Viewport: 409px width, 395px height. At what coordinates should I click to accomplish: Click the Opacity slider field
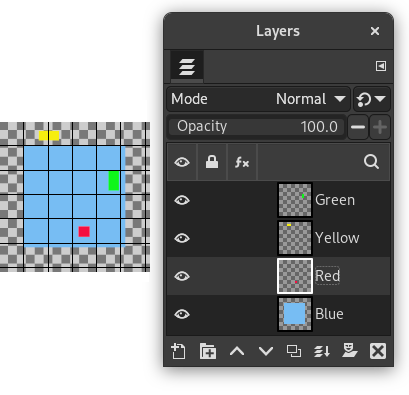click(256, 127)
